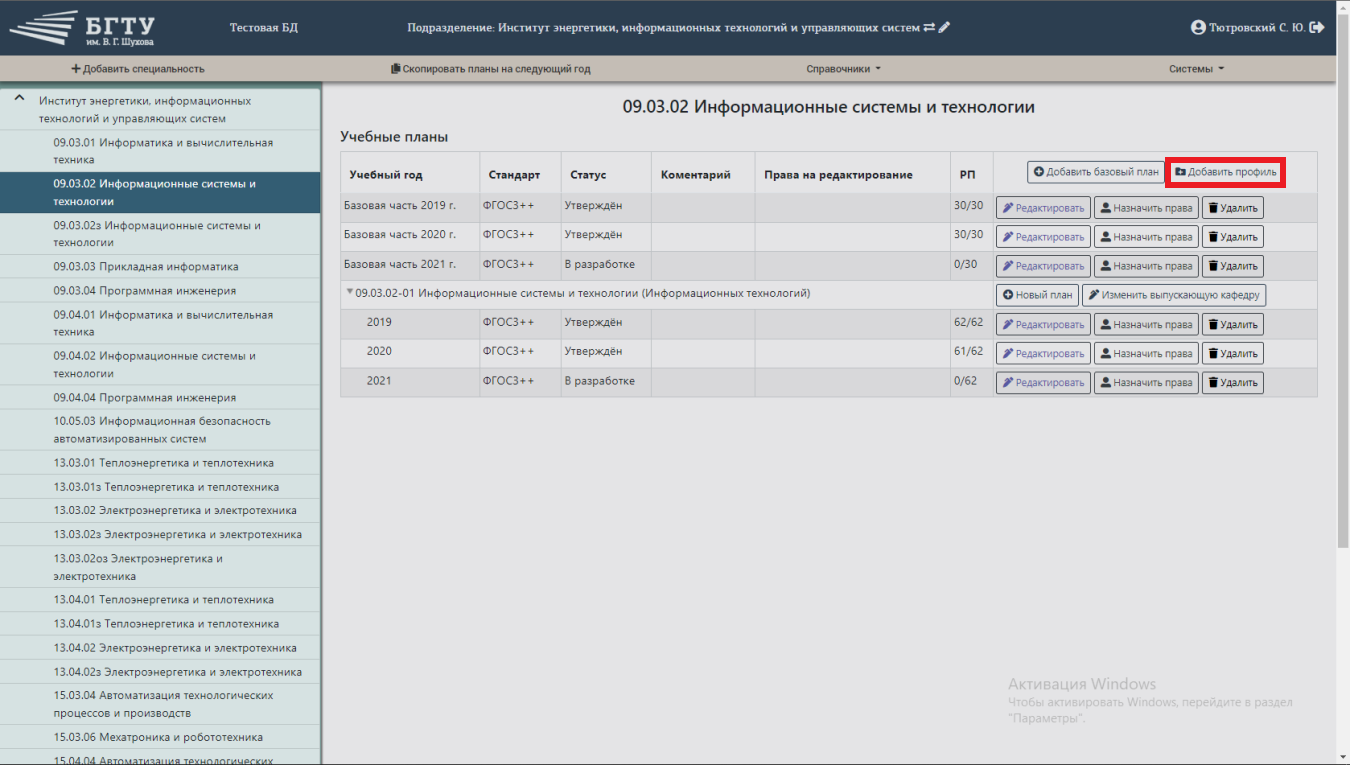This screenshot has width=1350, height=765.
Task: Select 09.04.02 Информационные системы и технологии
Action: tap(160, 365)
